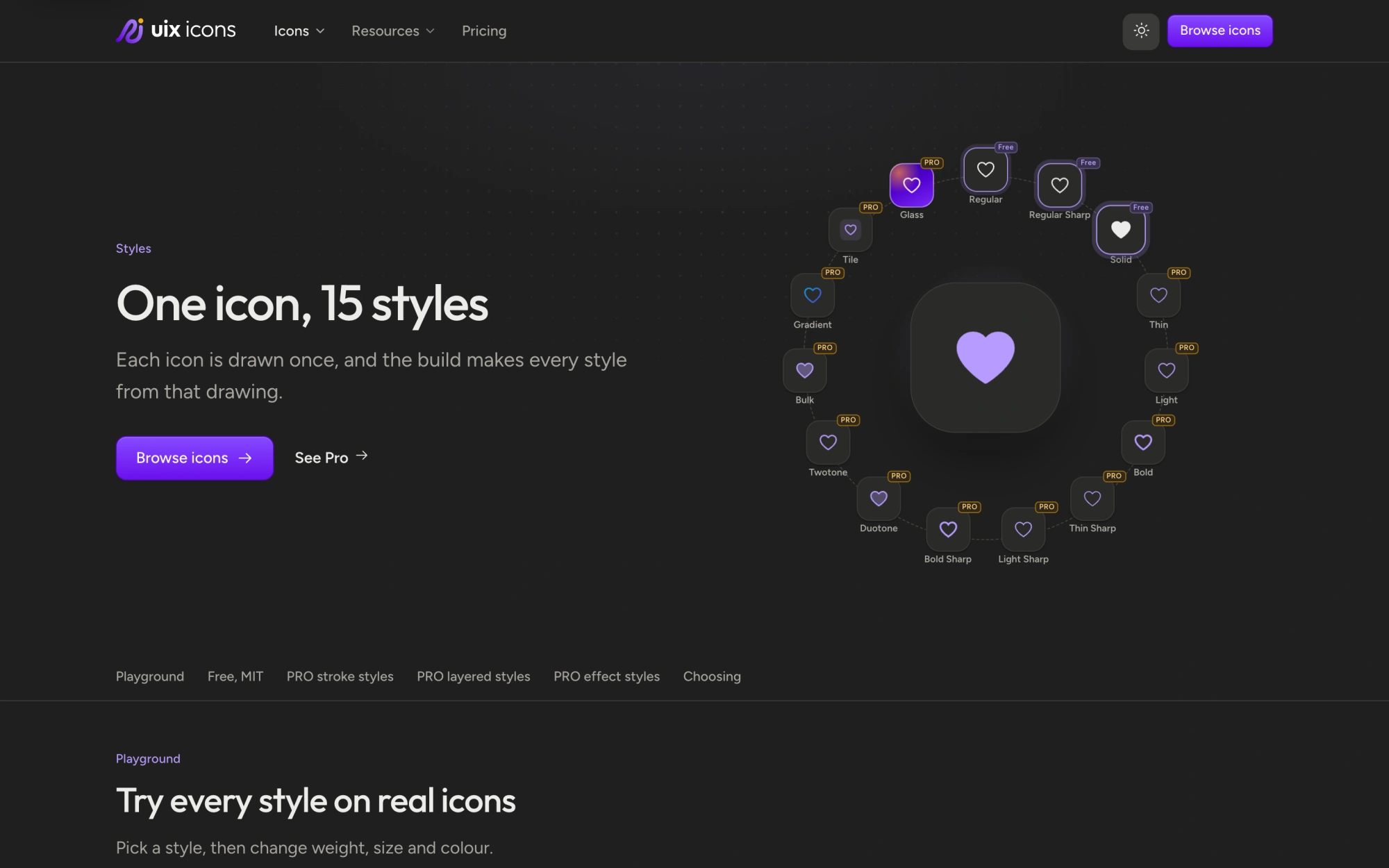Click the 'One icon, 15 styles' heading
This screenshot has height=868, width=1389.
302,304
